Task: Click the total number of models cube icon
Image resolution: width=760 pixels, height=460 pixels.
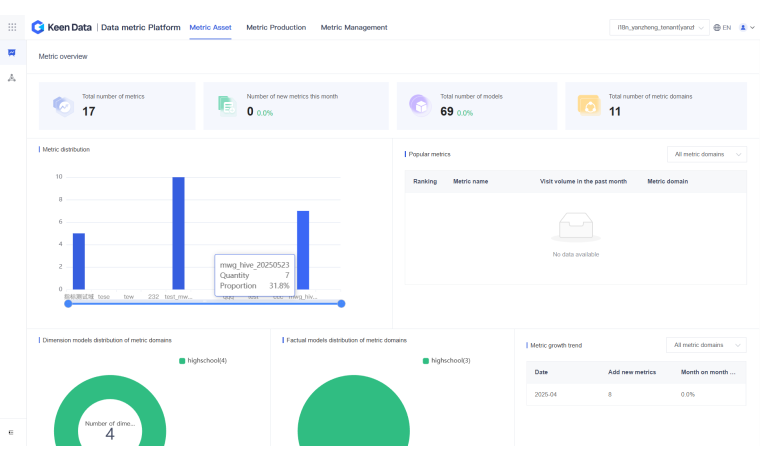Action: pos(420,105)
